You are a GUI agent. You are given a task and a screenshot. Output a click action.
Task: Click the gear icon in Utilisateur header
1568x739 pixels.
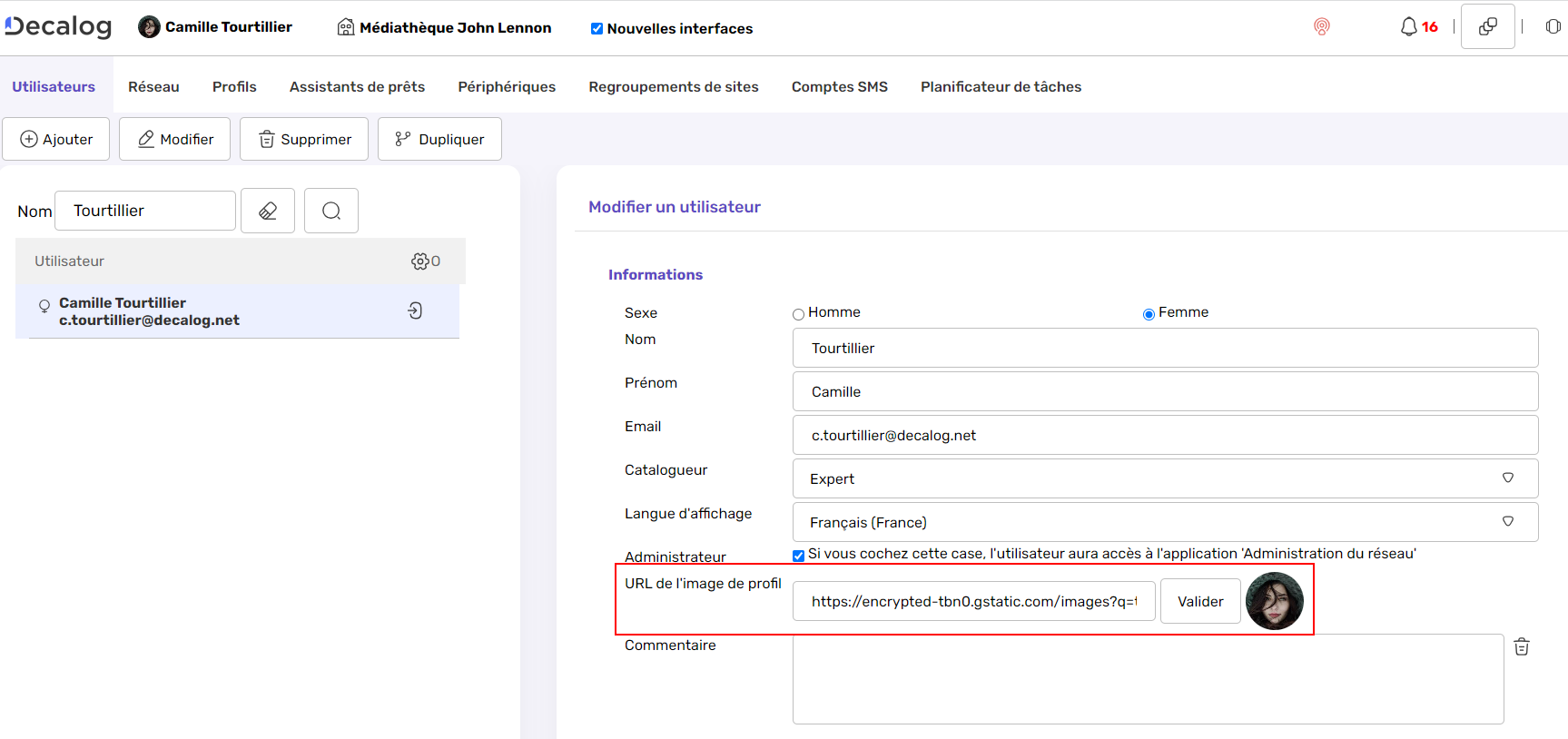click(420, 261)
